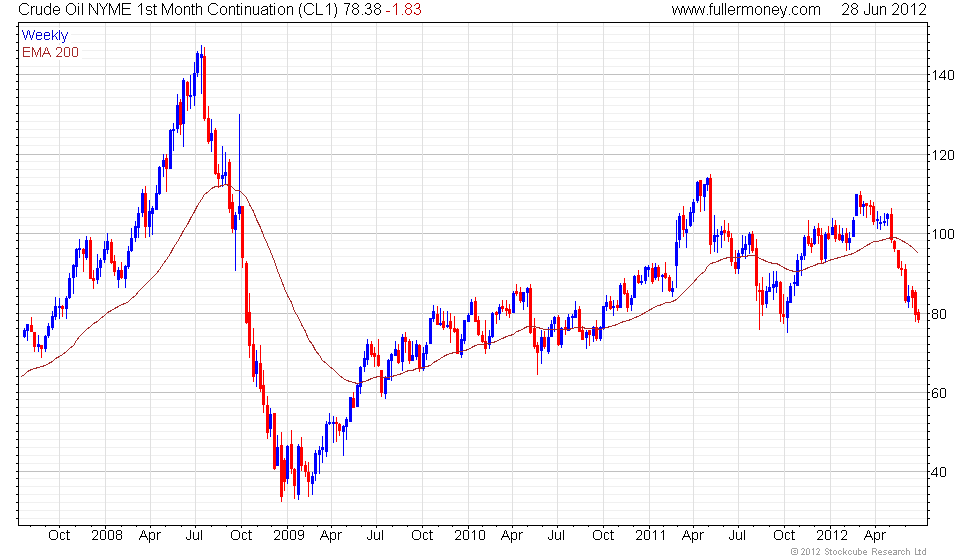Click the 60 price axis label
The width and height of the screenshot is (980, 560).
(x=939, y=394)
